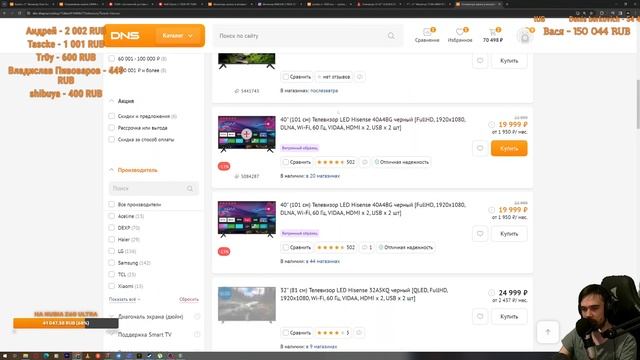Check the 60 001 - 100 000 ₽ price filter
This screenshot has width=640, height=360.
pos(111,59)
